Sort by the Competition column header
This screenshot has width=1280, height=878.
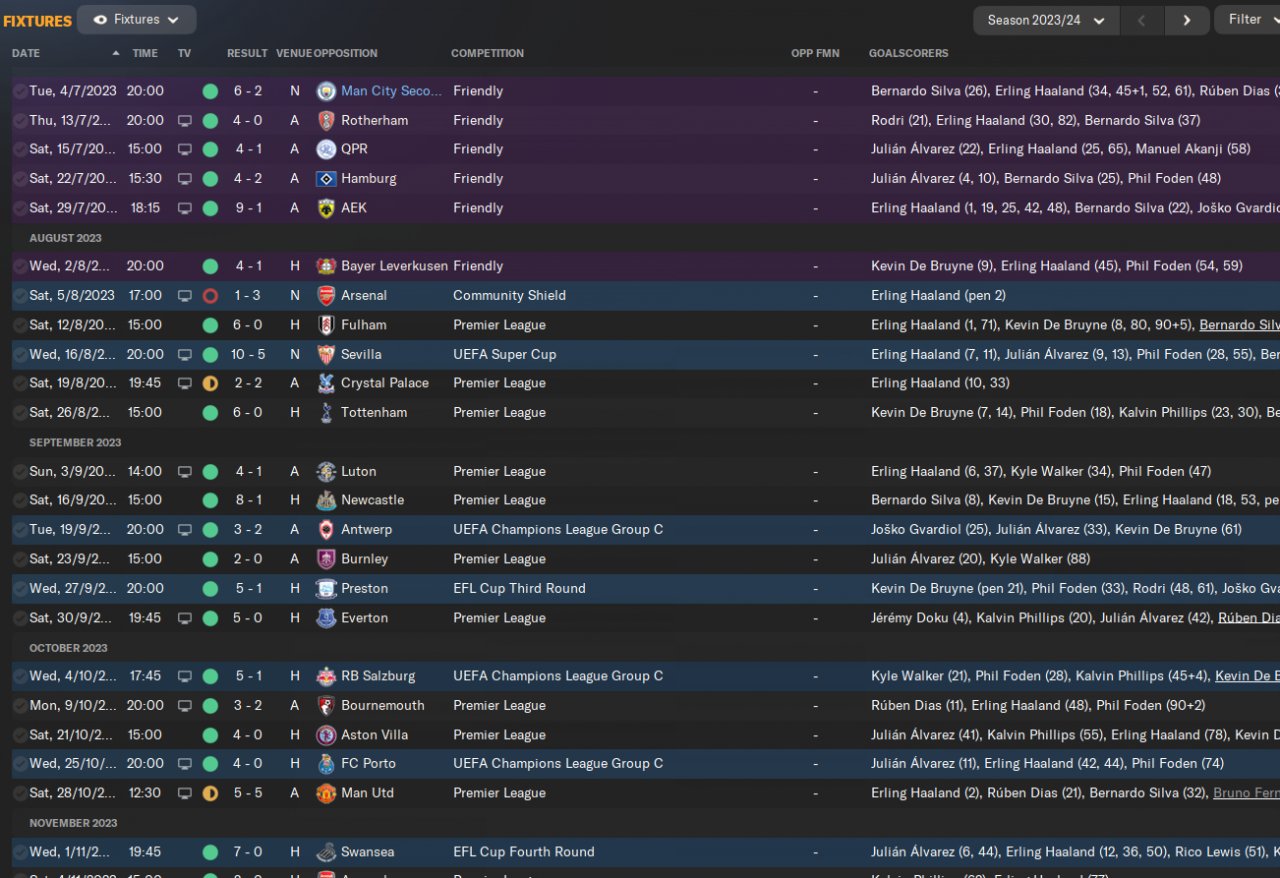click(x=487, y=53)
